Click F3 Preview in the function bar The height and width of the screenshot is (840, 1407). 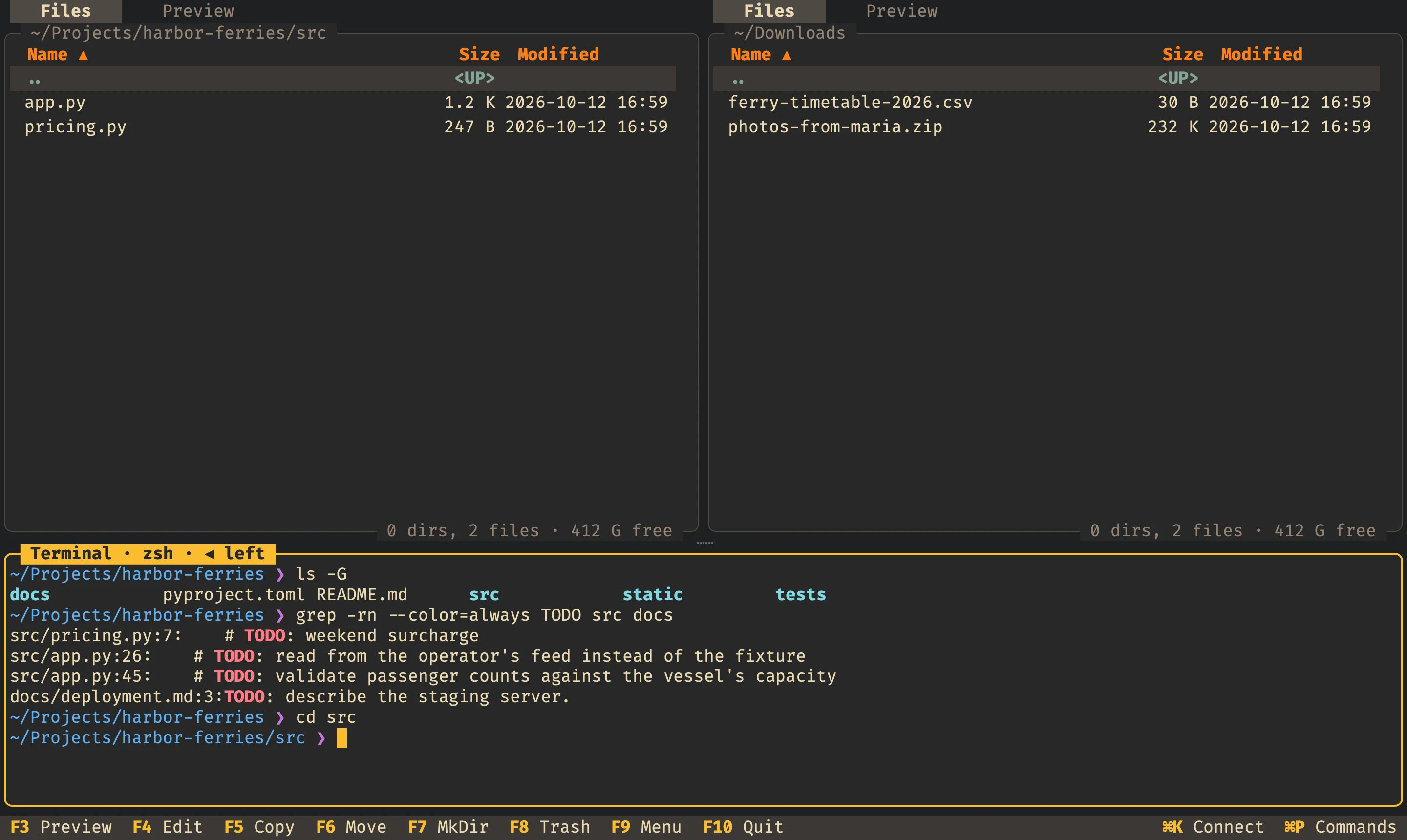point(61,827)
